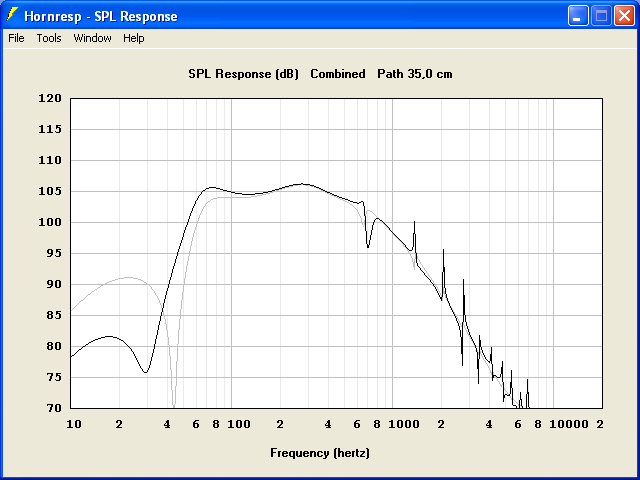The width and height of the screenshot is (640, 480).
Task: Click the 'SPL Response (dB)' chart title
Action: click(x=243, y=74)
